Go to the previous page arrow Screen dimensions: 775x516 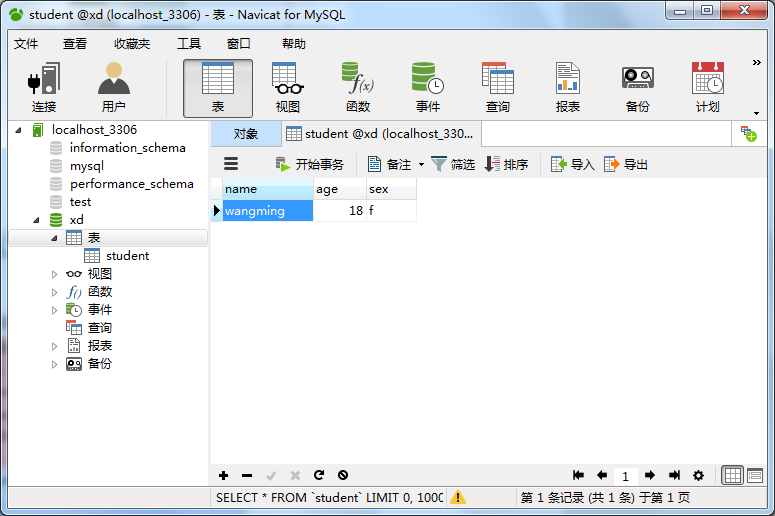tap(602, 475)
